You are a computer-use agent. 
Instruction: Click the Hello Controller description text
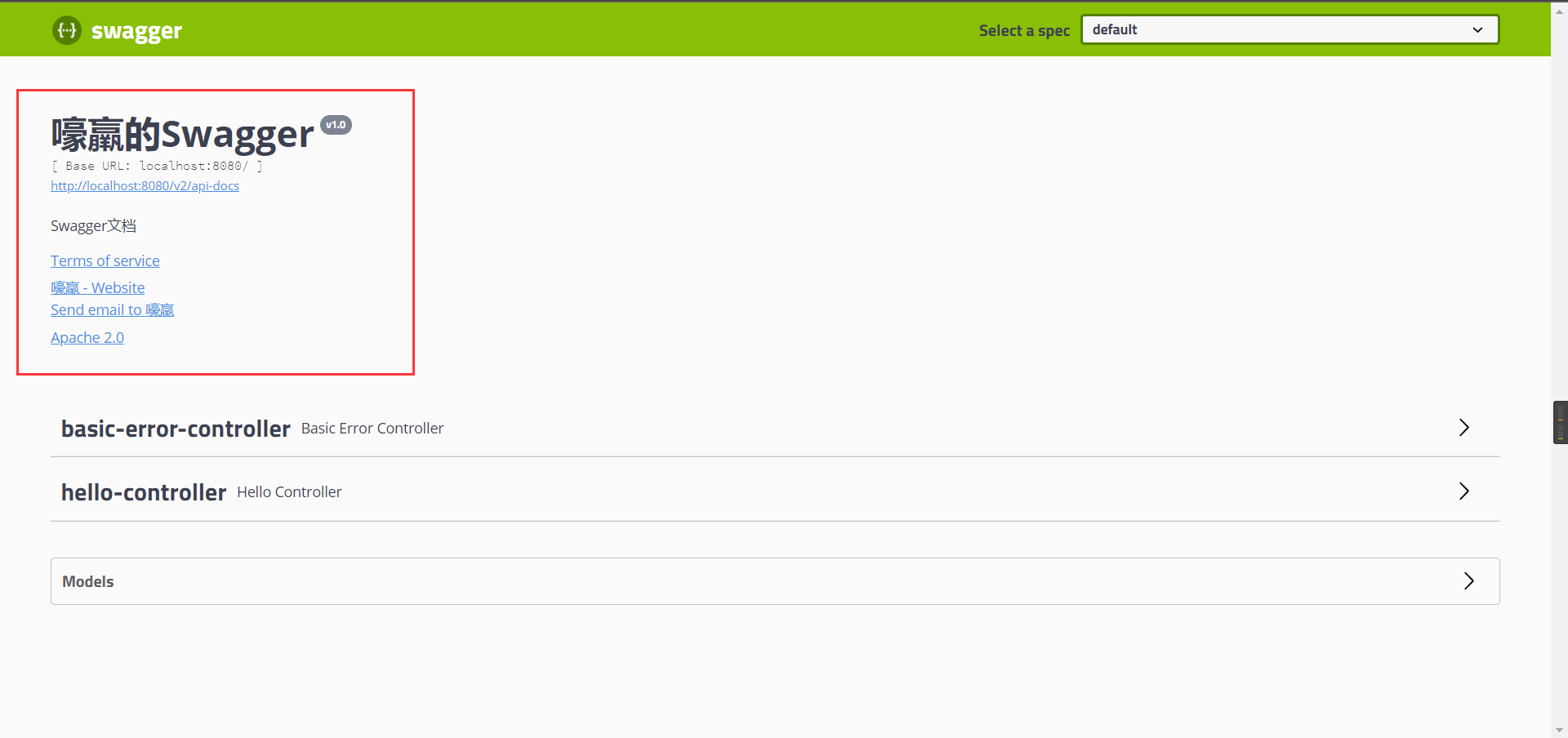(x=289, y=492)
